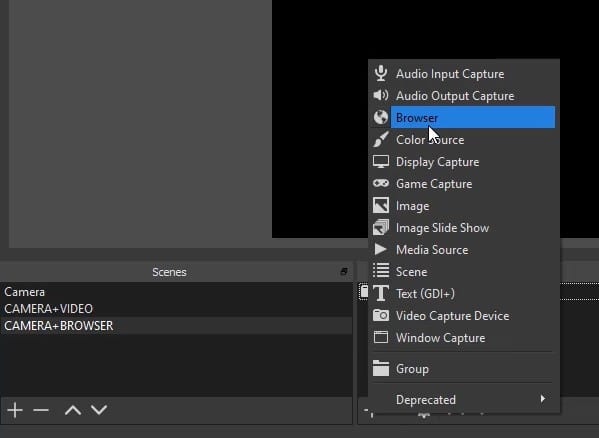Screen dimensions: 599x438
Task: Add a new scene with plus button
Action: click(x=15, y=410)
